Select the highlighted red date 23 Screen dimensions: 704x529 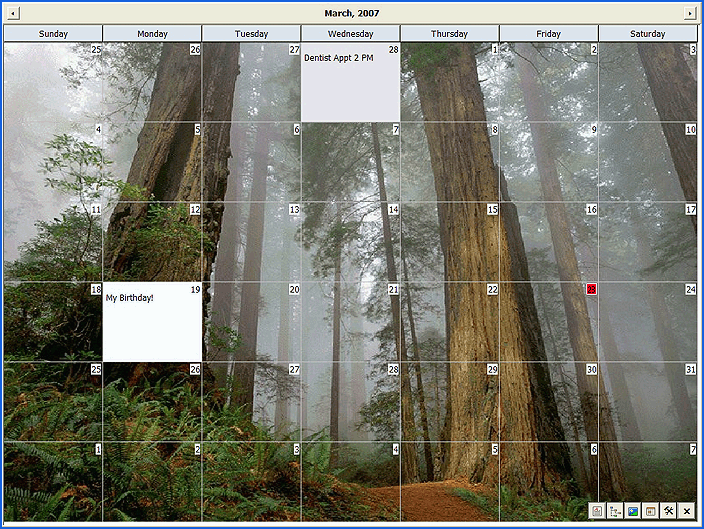pos(591,290)
